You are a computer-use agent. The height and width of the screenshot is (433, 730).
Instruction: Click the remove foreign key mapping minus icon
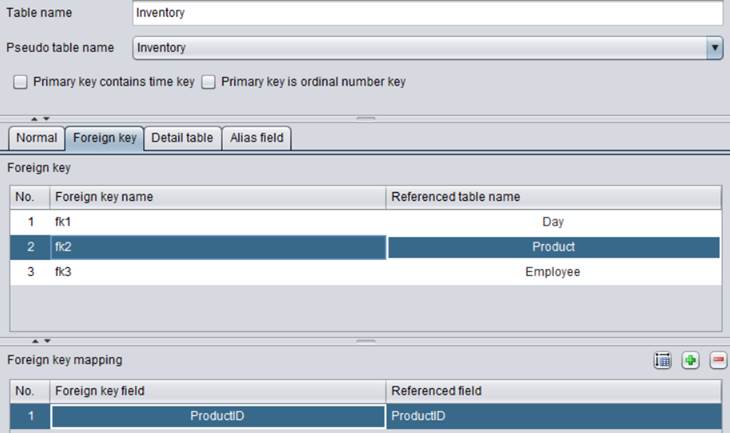[x=718, y=360]
